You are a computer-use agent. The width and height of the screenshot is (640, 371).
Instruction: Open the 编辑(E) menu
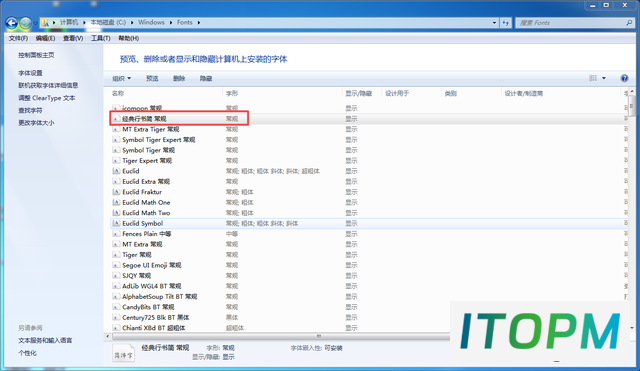coord(45,38)
